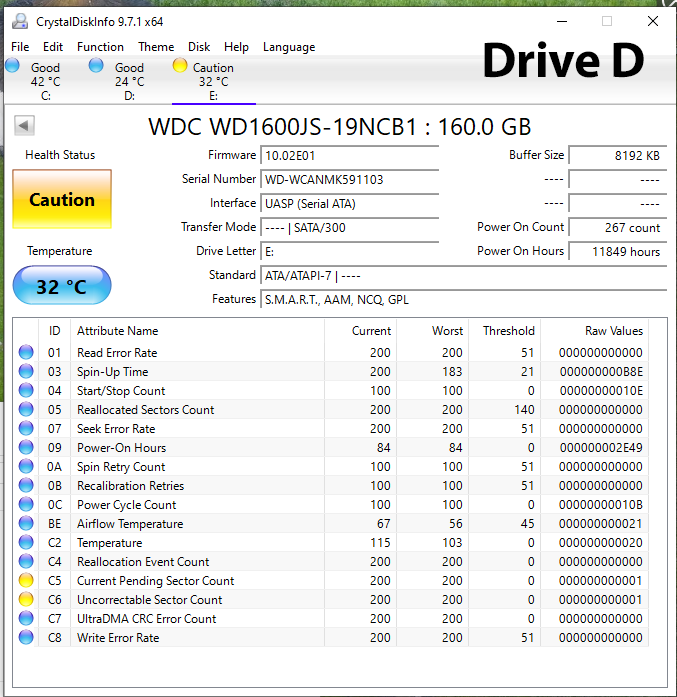Click yellow orb of Current Pending Sector Count
The image size is (677, 697).
click(26, 581)
